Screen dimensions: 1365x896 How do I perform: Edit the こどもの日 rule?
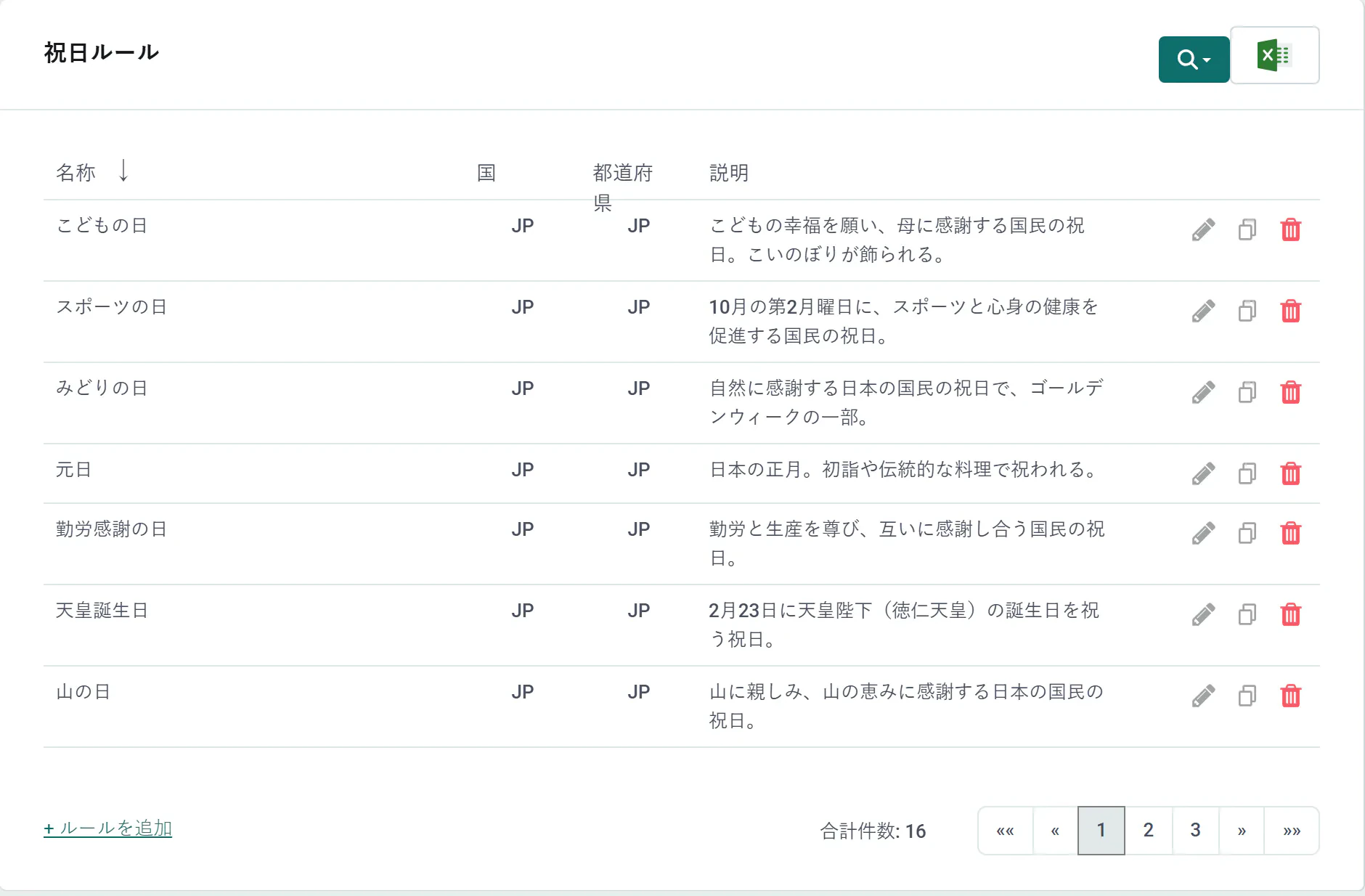click(1203, 230)
